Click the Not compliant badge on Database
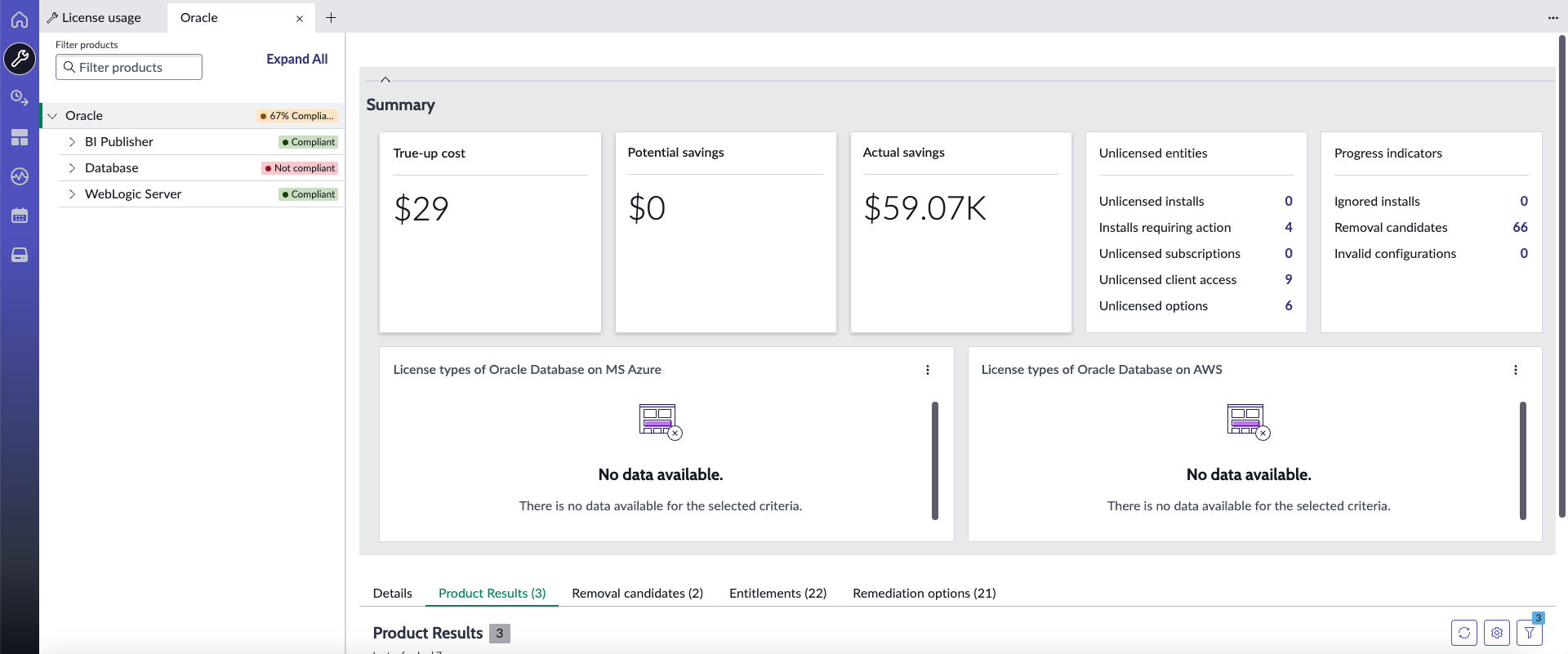 (300, 168)
